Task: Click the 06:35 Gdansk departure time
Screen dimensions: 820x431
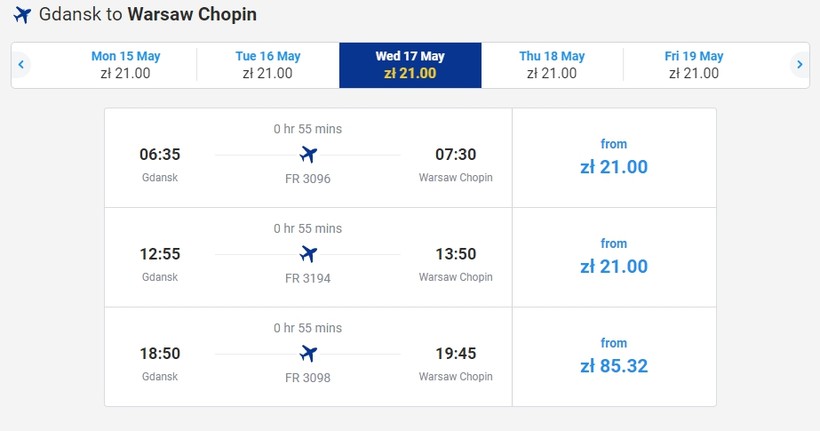Action: tap(160, 155)
